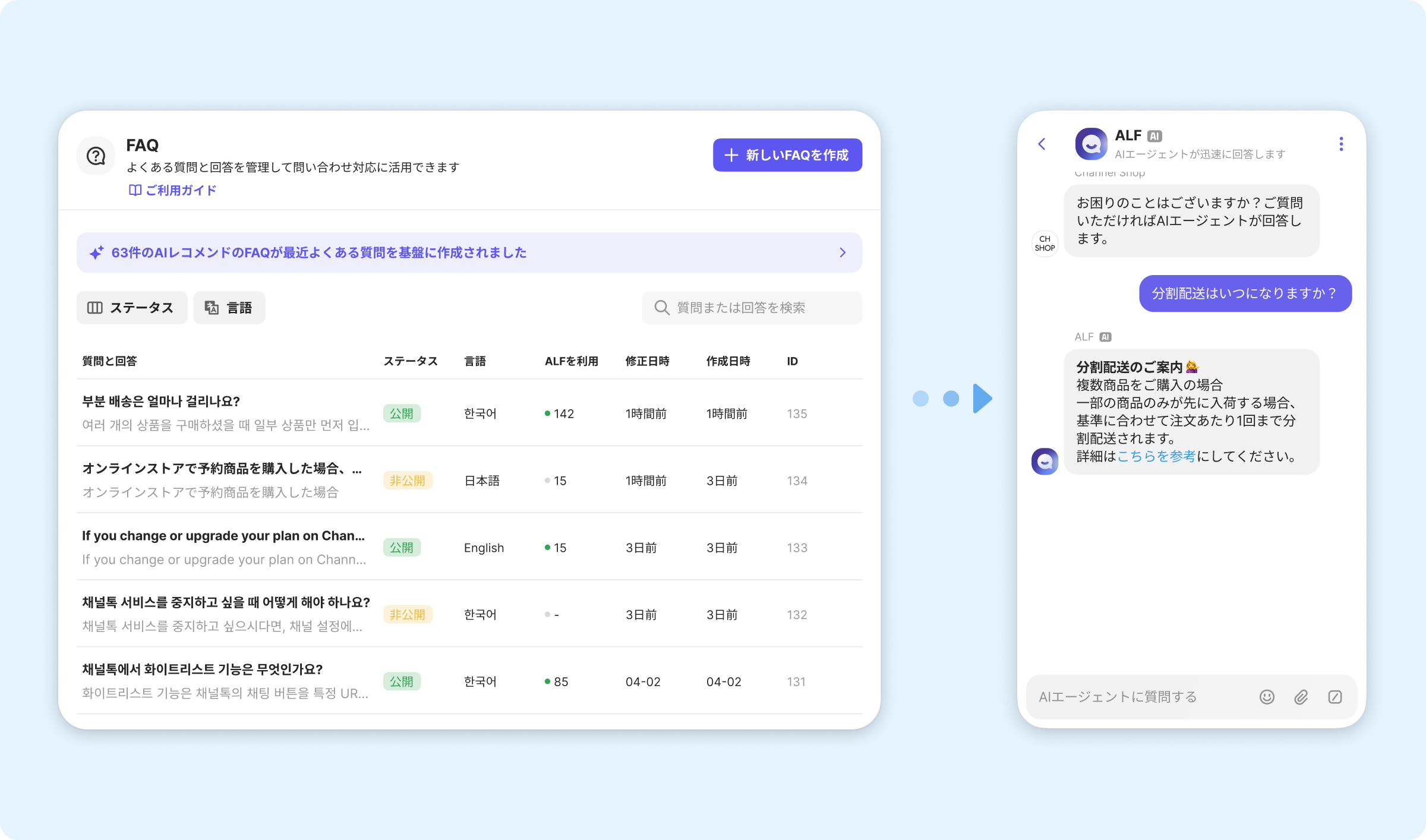
Task: Click the ALF avatar in chat header
Action: (1091, 144)
